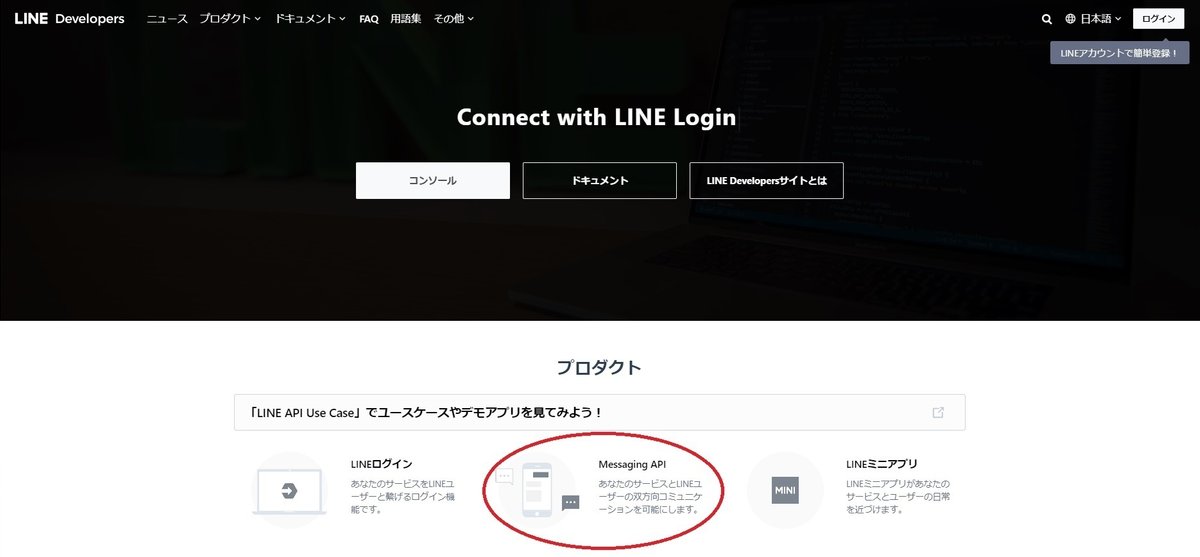Click the LINE Developers logo
The height and width of the screenshot is (557, 1200).
[x=69, y=18]
